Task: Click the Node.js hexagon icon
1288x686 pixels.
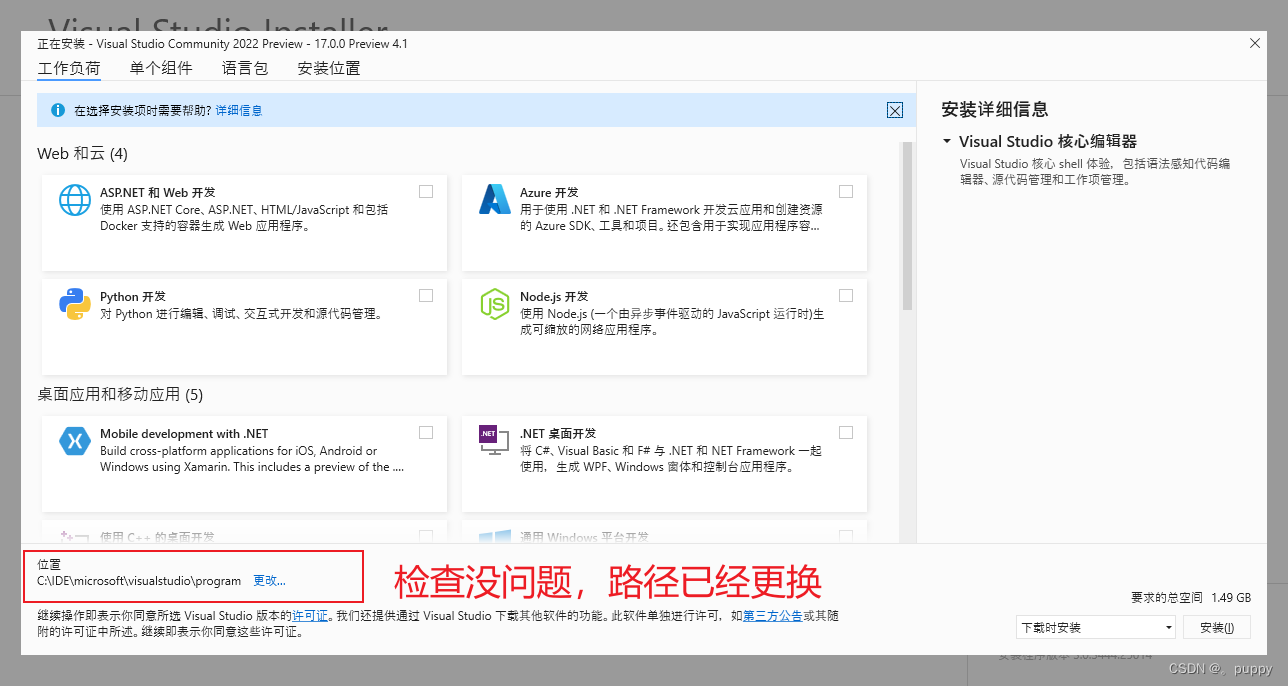Action: tap(495, 305)
